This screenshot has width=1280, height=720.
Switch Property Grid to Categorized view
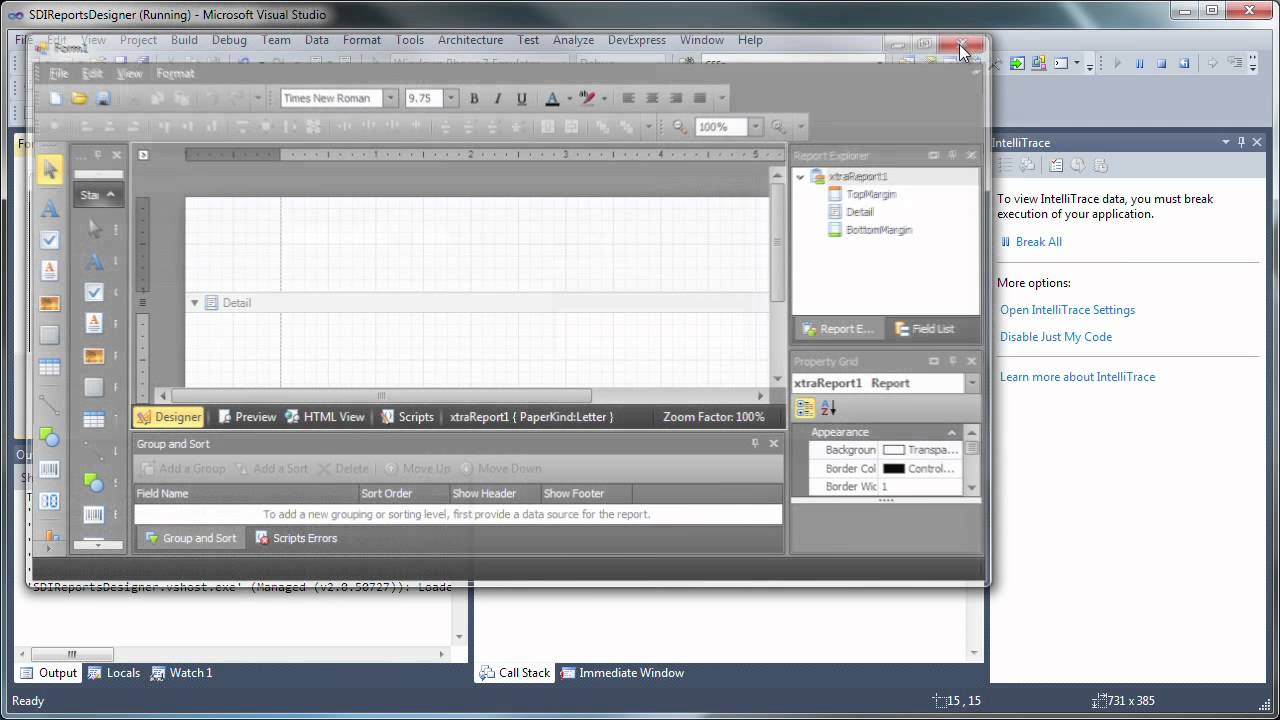tap(804, 408)
